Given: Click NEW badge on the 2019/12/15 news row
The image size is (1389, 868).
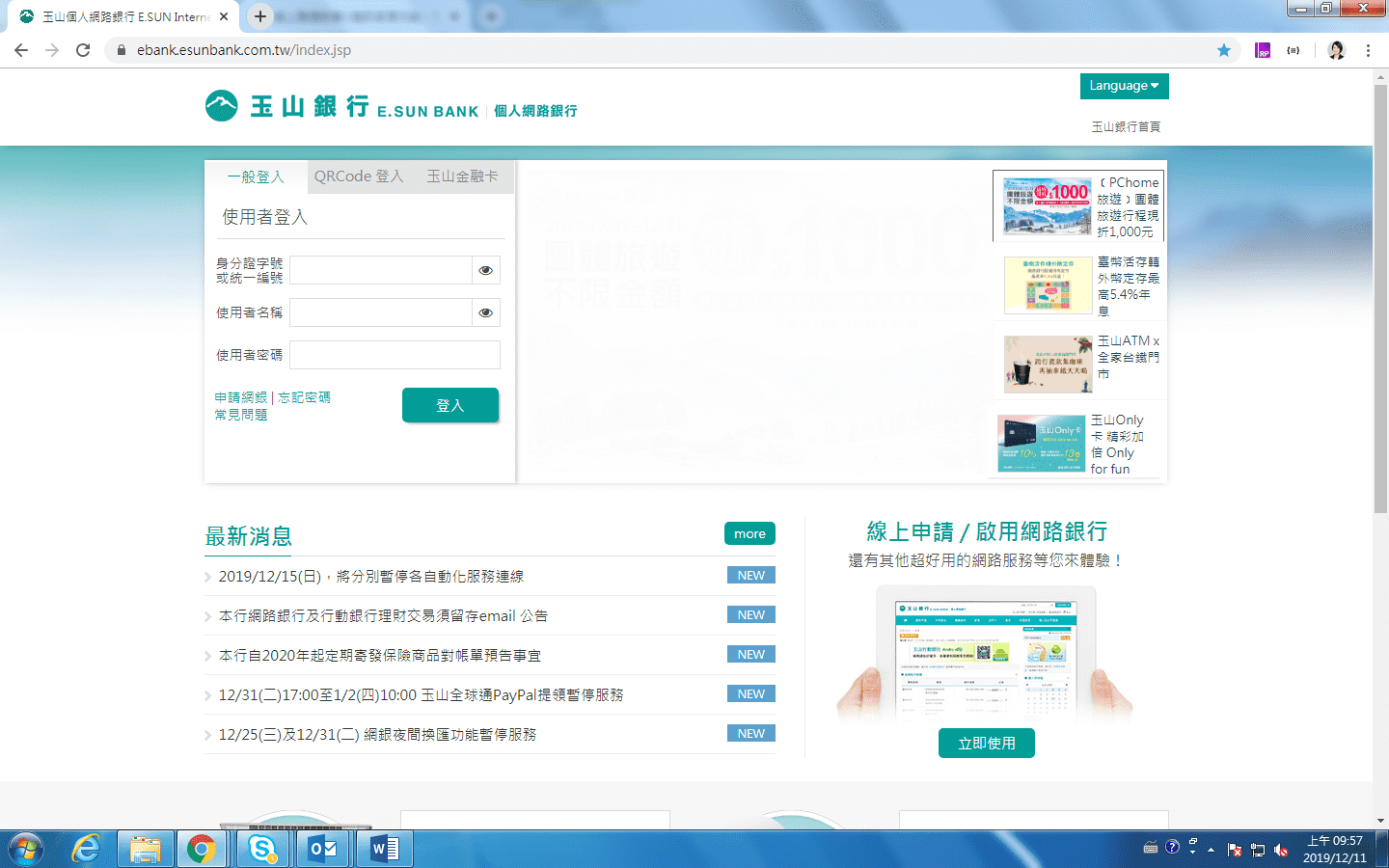Looking at the screenshot, I should pyautogui.click(x=751, y=576).
